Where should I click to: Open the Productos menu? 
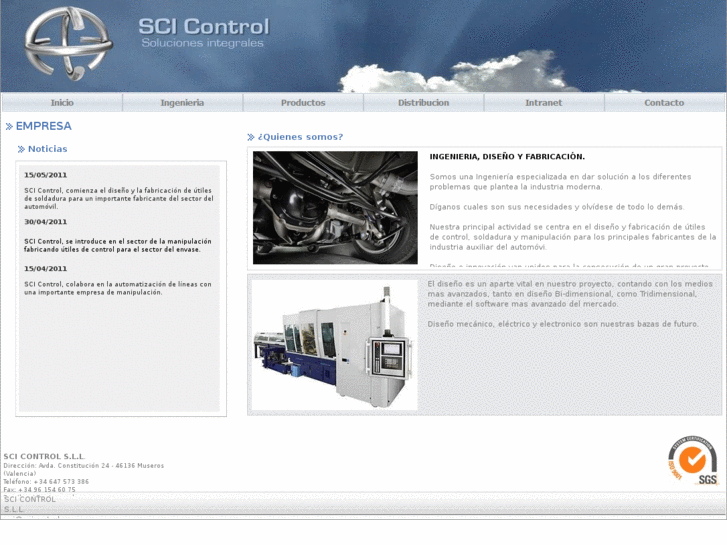[303, 103]
